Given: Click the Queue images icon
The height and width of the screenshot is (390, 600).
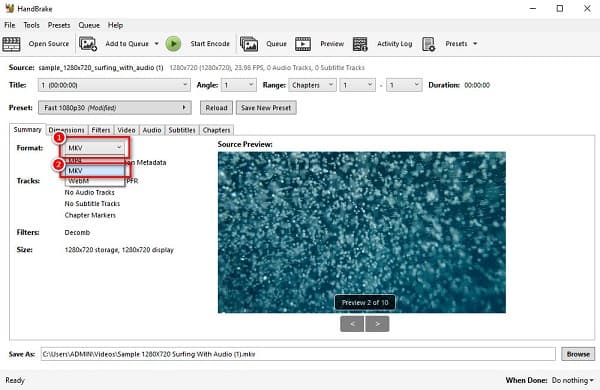Looking at the screenshot, I should tap(249, 44).
